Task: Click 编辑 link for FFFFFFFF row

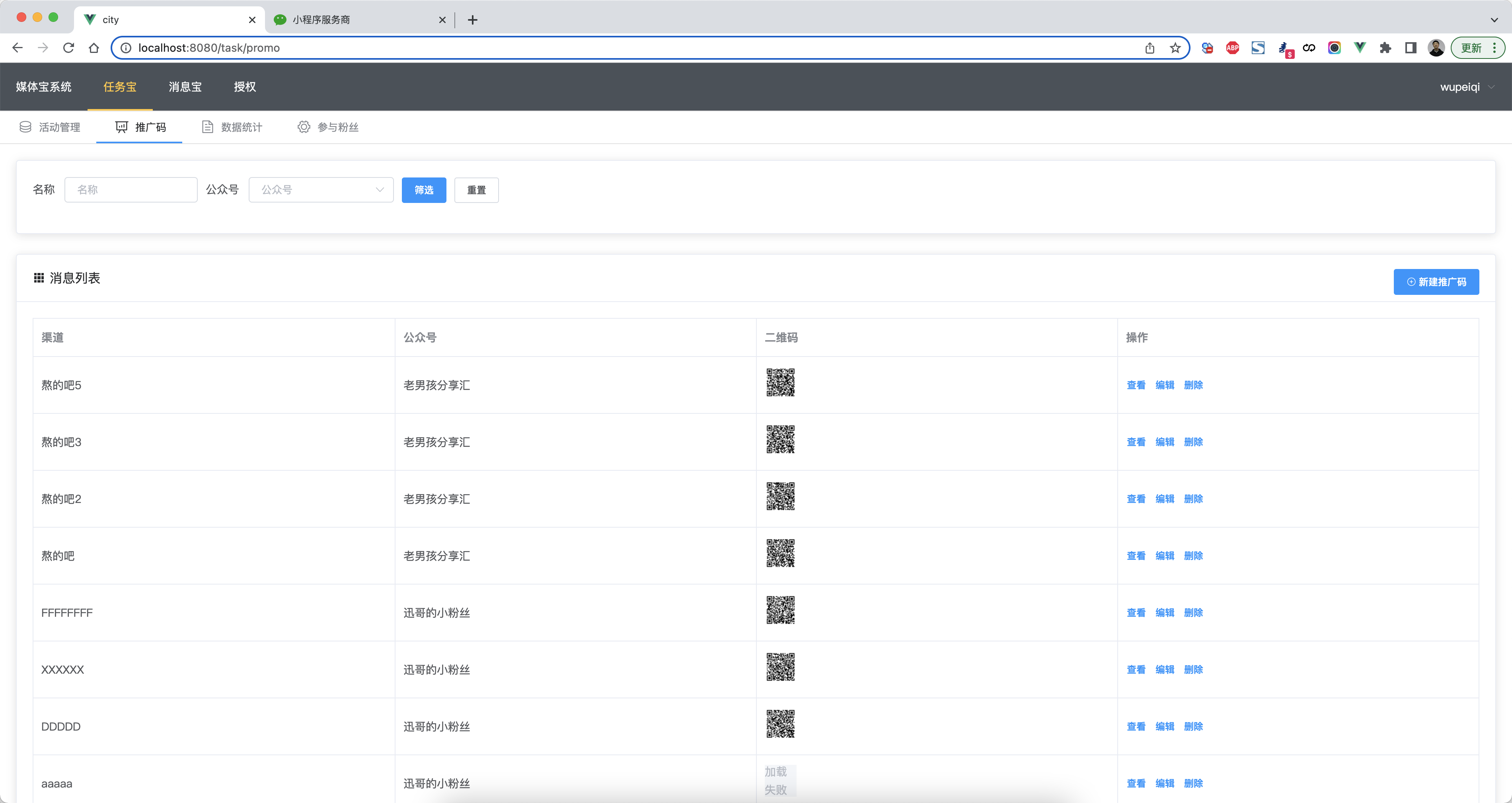Action: (x=1165, y=612)
